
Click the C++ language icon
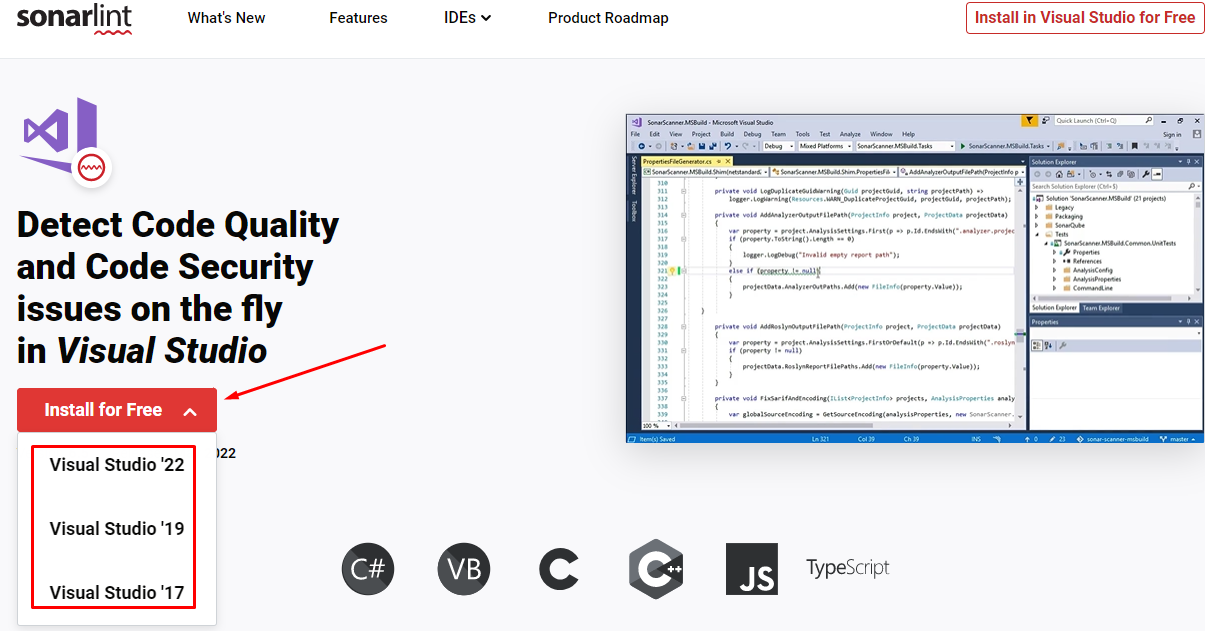point(656,568)
